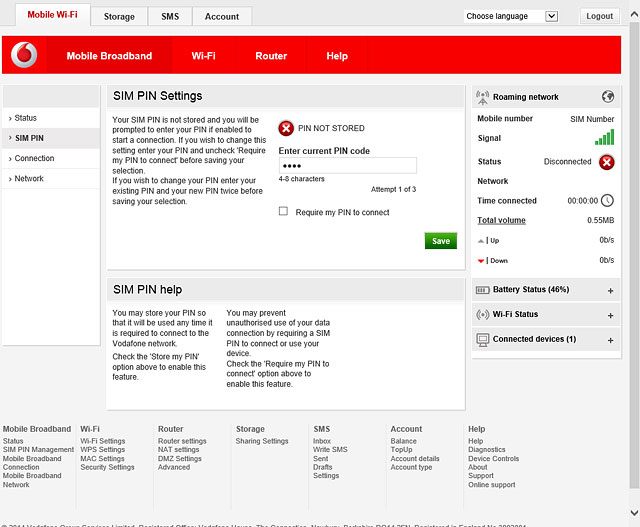
Task: Open the Advanced footer link
Action: 174,467
